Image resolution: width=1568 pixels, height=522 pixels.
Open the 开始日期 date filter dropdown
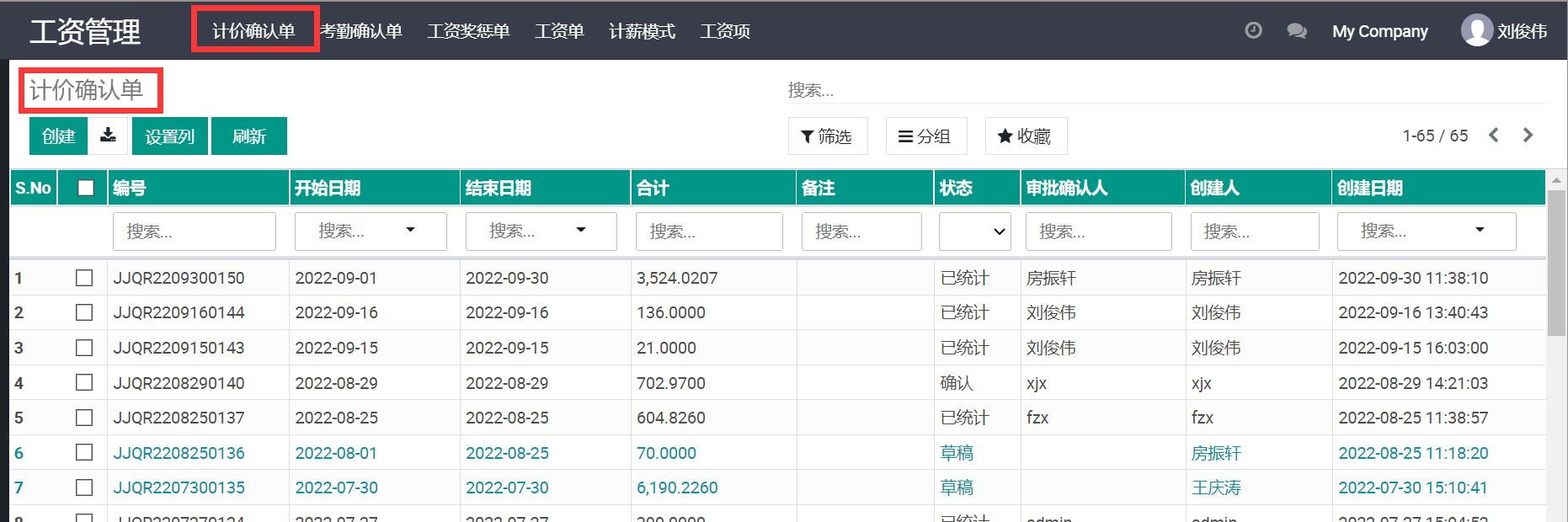point(410,231)
